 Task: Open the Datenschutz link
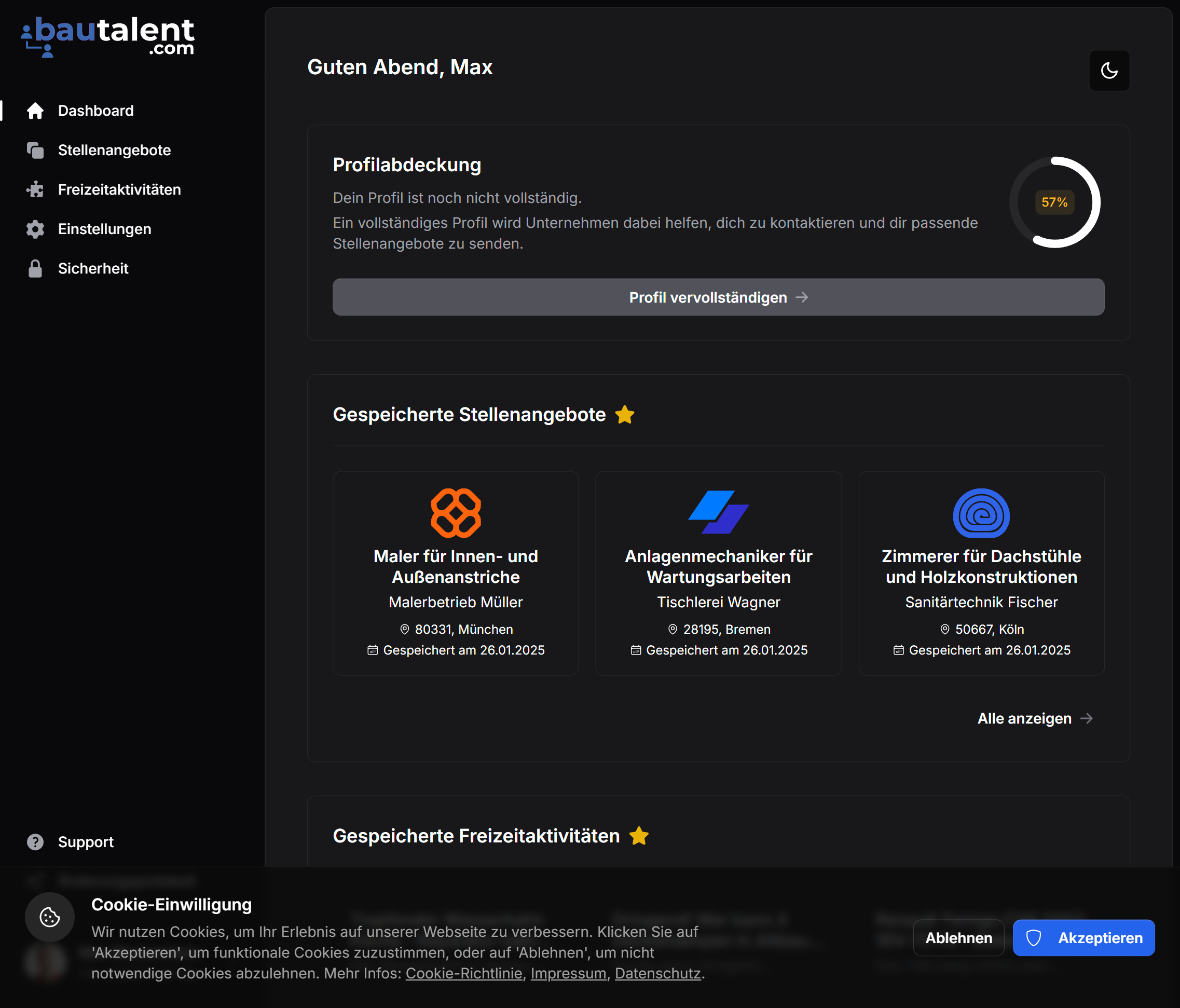click(x=657, y=973)
